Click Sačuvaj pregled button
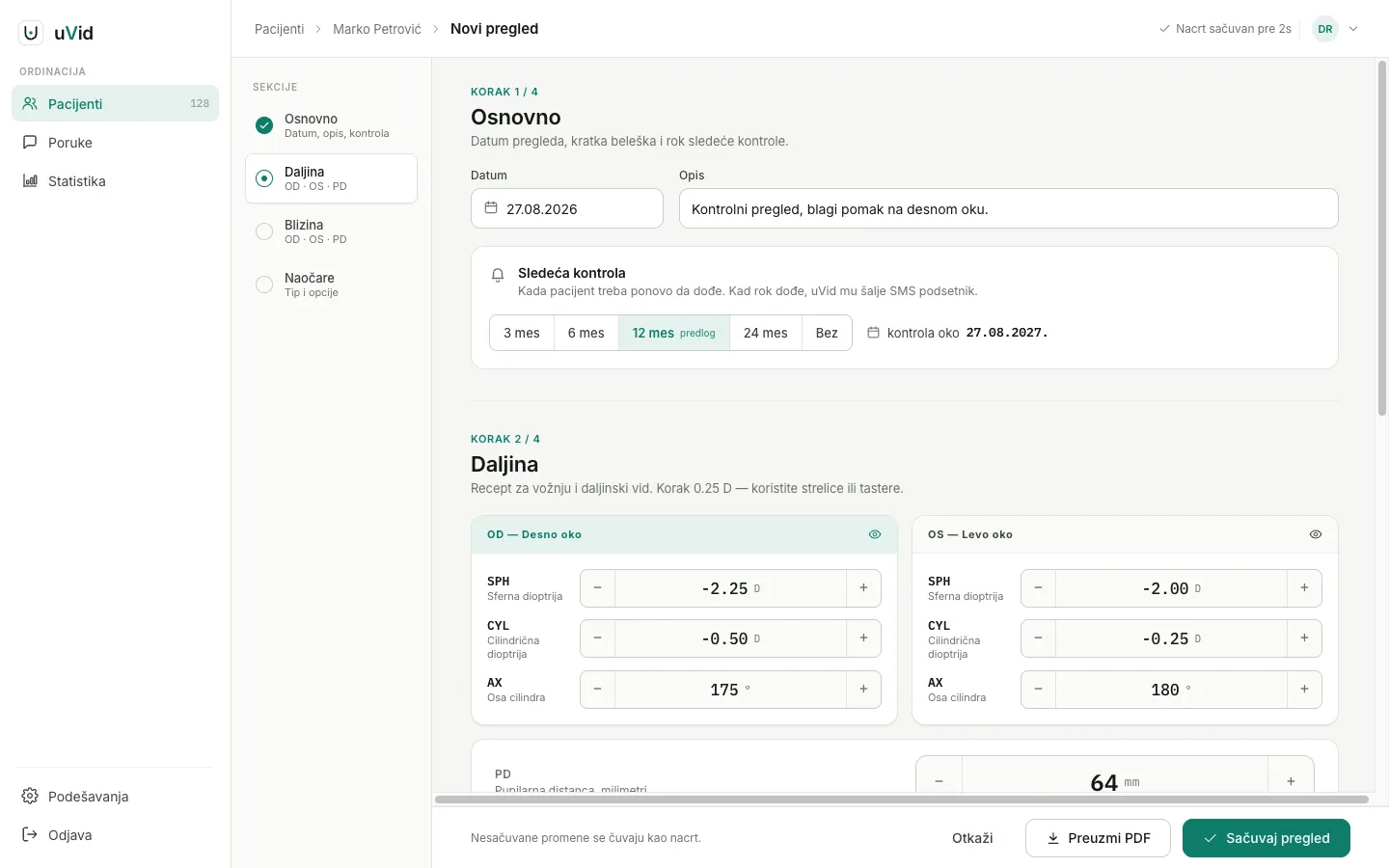The width and height of the screenshot is (1389, 868). tap(1266, 838)
